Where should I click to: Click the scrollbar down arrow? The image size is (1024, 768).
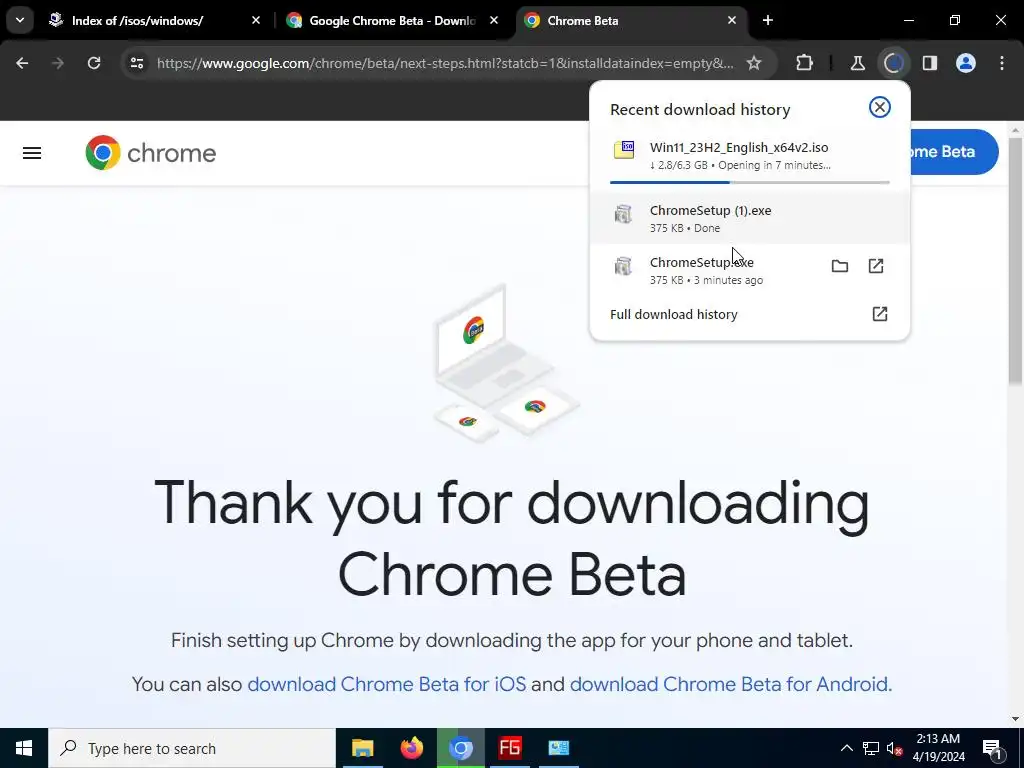click(1015, 718)
